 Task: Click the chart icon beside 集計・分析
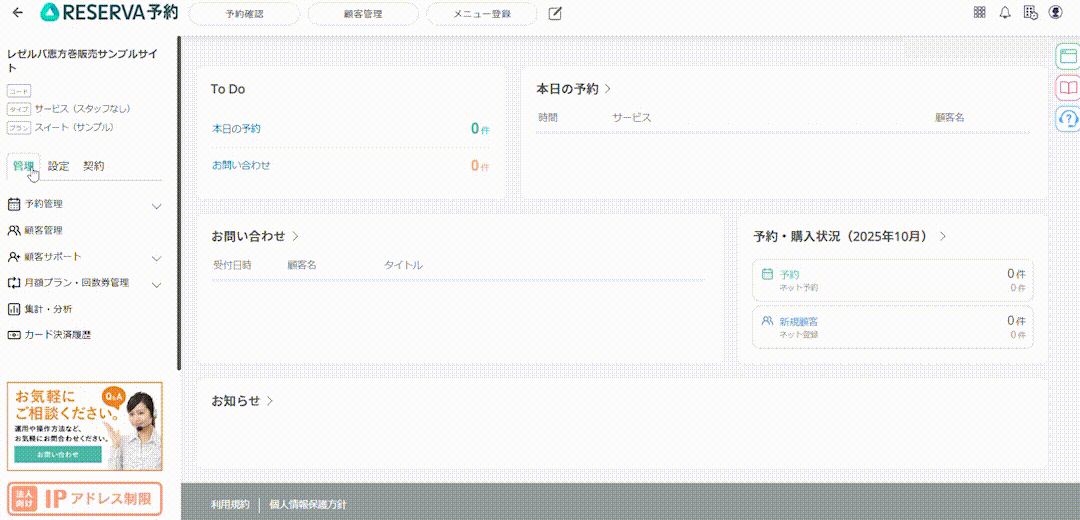(13, 309)
